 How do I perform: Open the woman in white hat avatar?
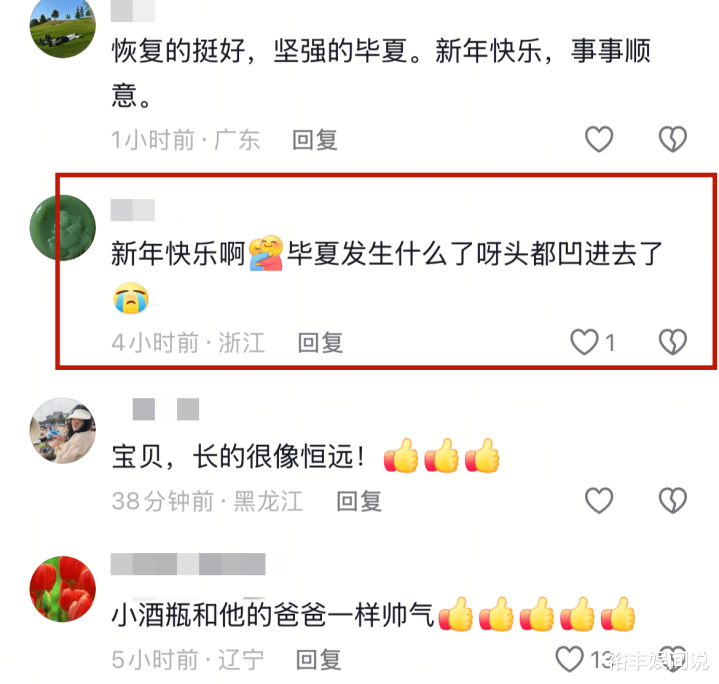[63, 430]
